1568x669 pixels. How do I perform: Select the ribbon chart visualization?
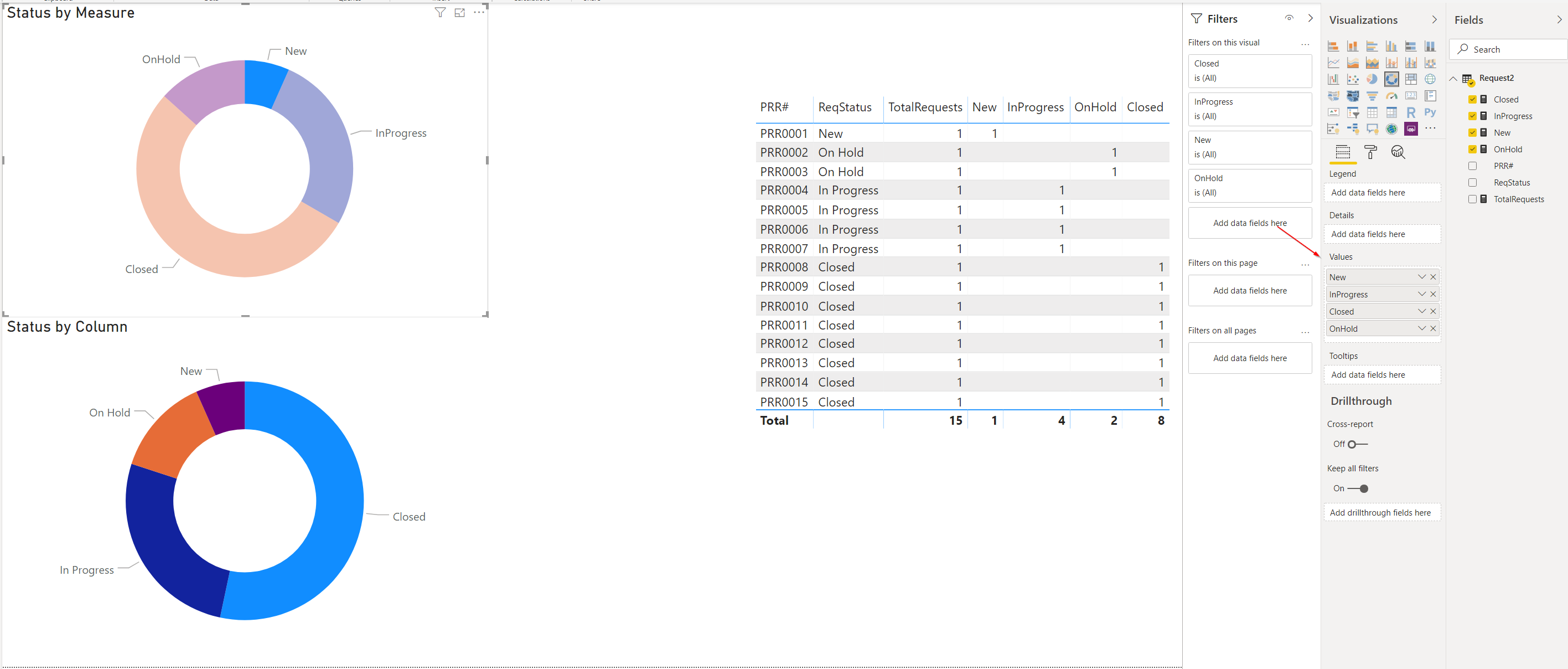tap(1430, 62)
